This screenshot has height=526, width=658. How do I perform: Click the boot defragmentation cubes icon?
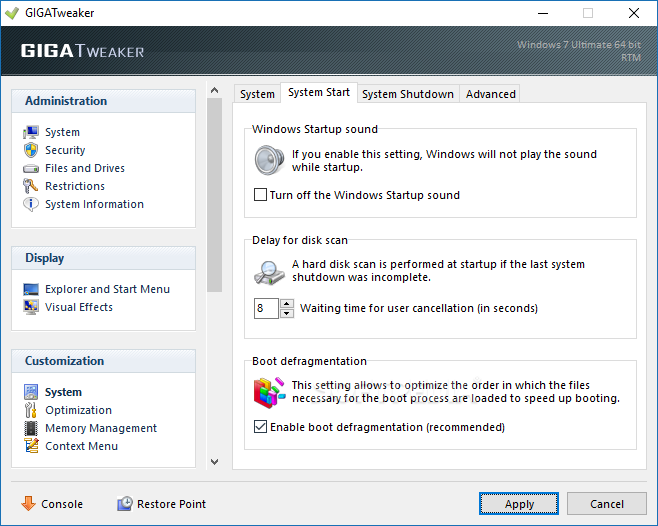[x=269, y=393]
